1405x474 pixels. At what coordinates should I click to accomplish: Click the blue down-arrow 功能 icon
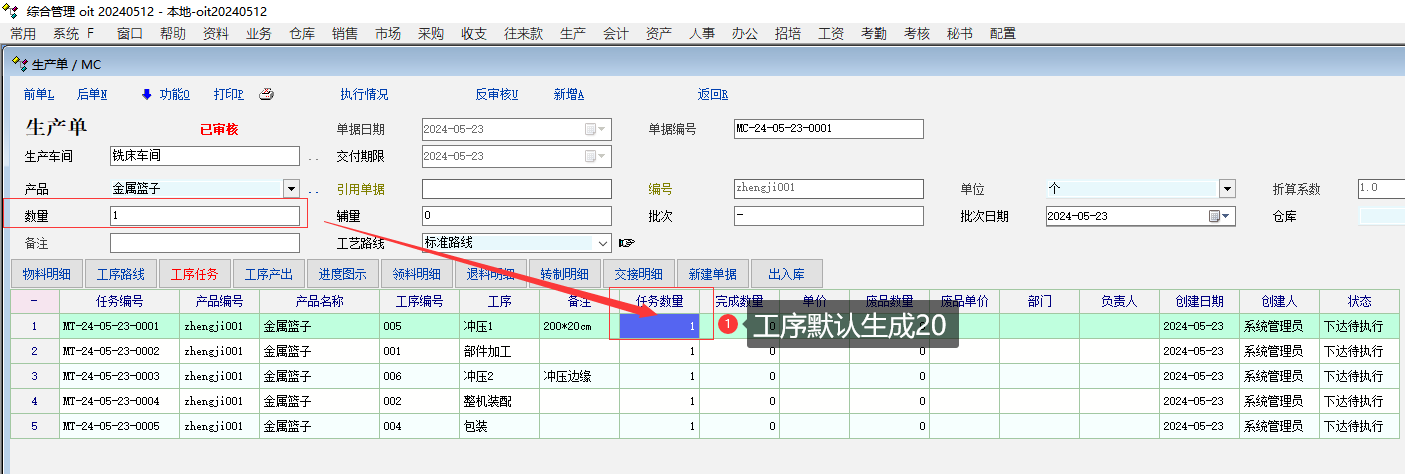click(146, 95)
